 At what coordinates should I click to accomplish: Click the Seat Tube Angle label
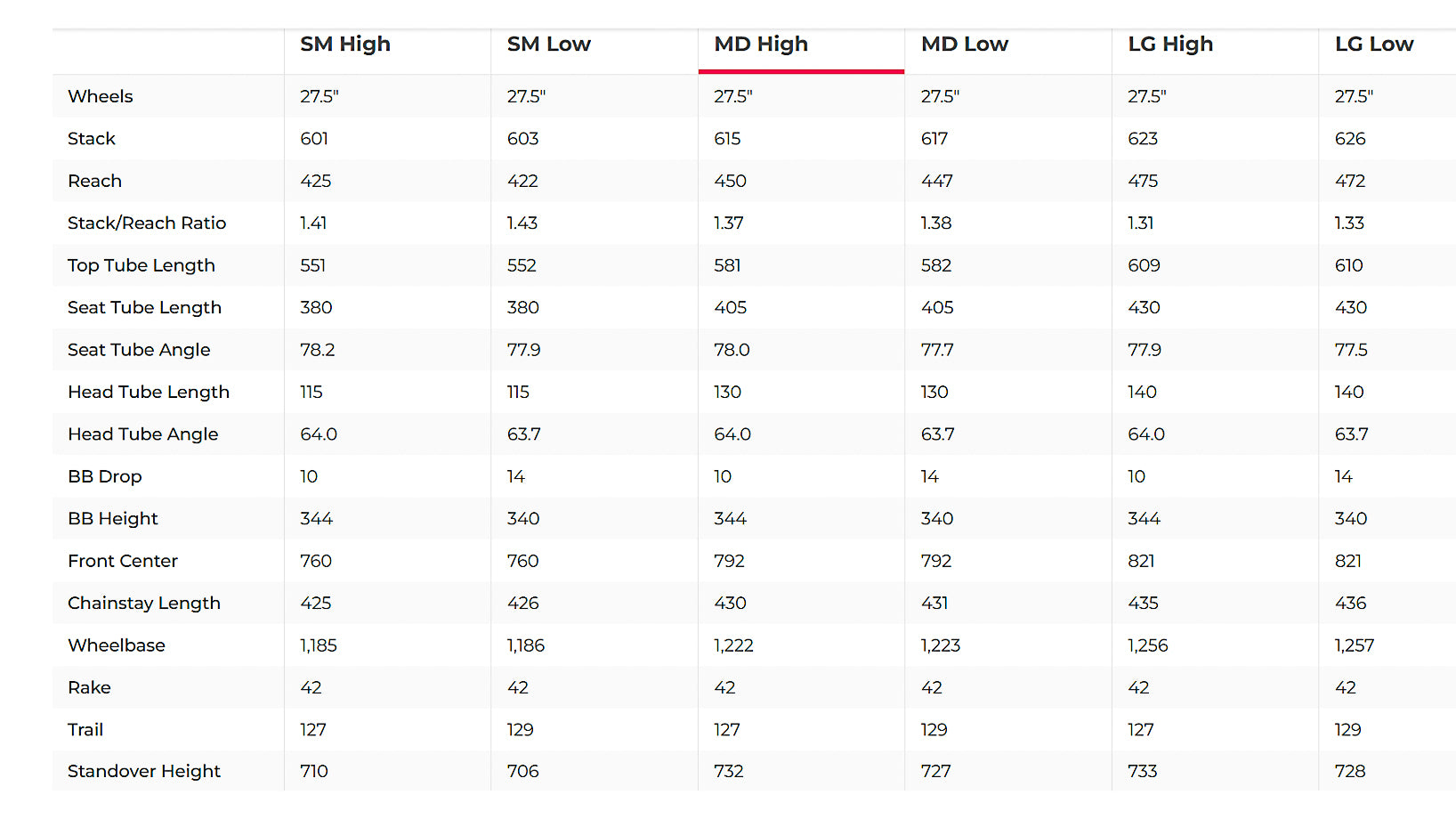click(139, 350)
